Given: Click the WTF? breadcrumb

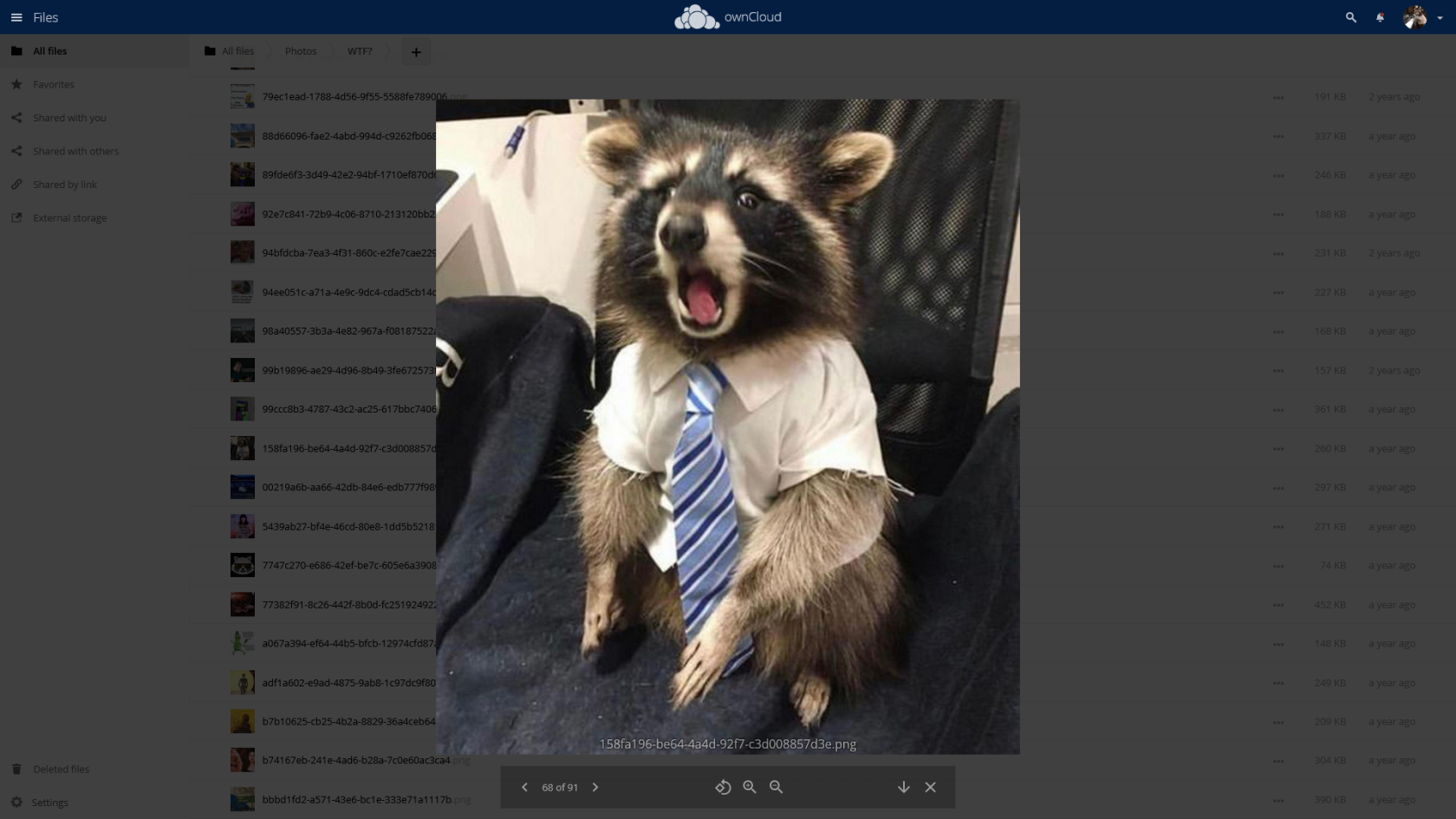Looking at the screenshot, I should tap(360, 51).
